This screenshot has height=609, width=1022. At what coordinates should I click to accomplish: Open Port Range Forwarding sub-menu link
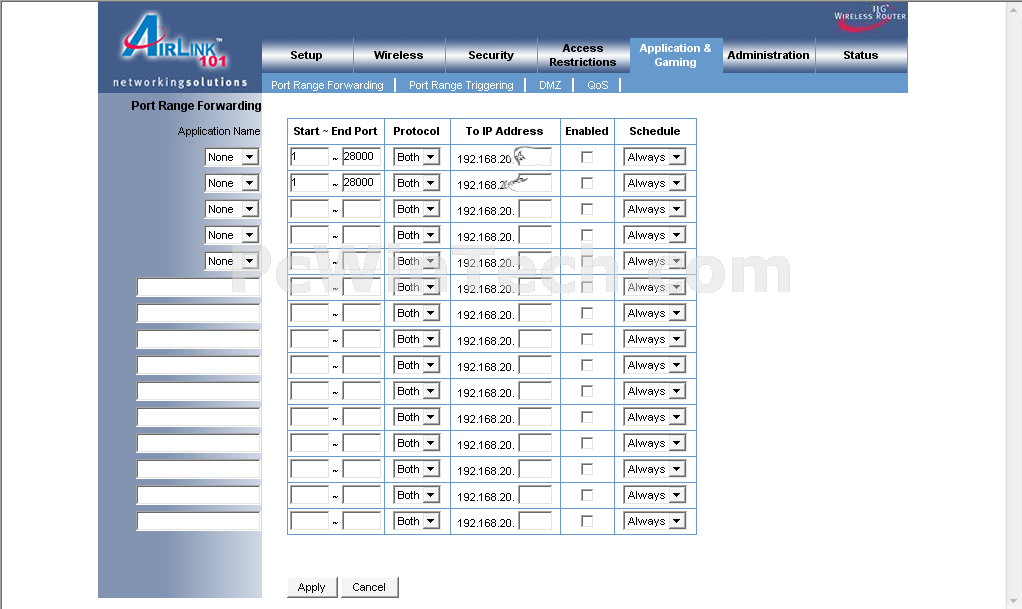point(327,85)
